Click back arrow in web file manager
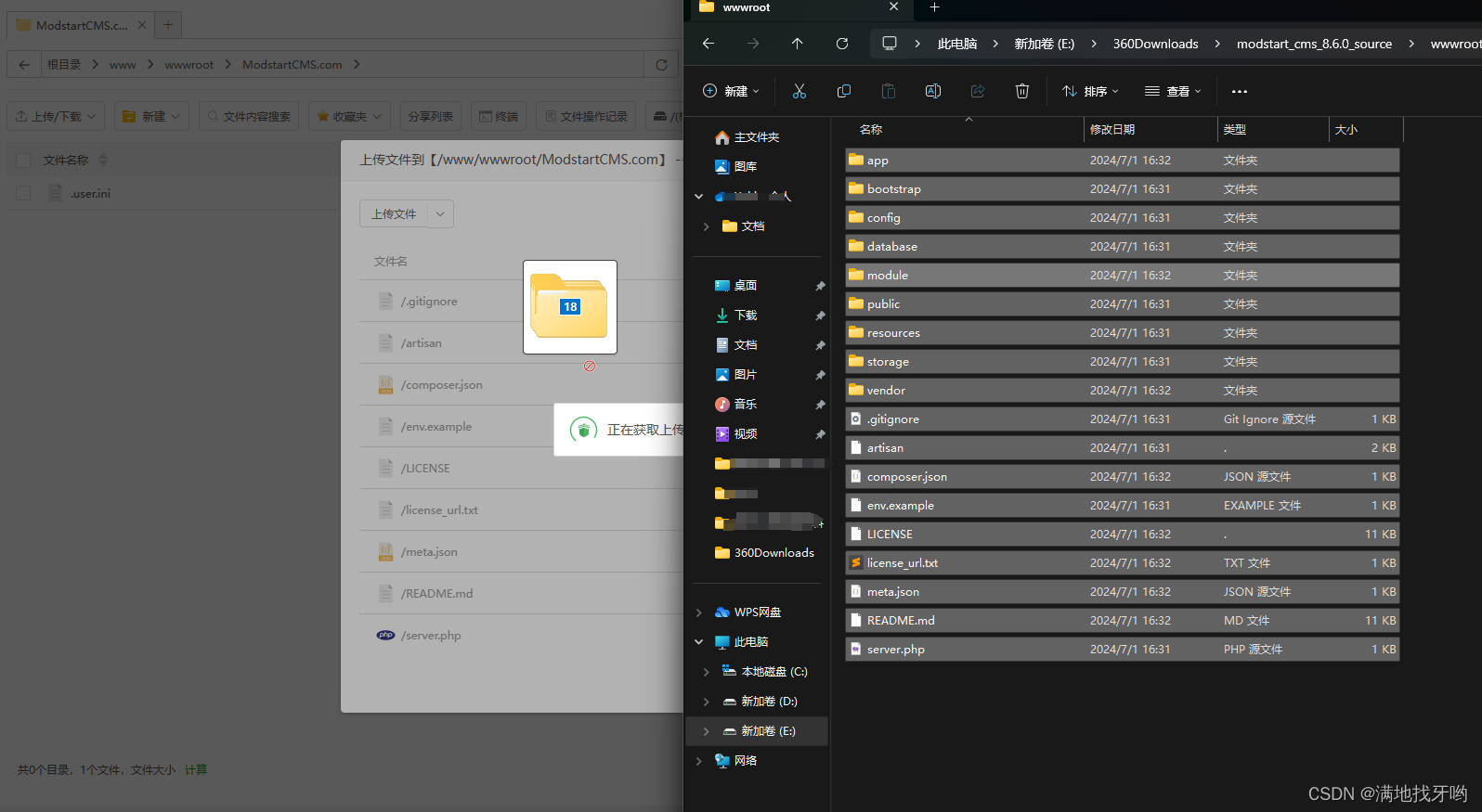The height and width of the screenshot is (812, 1482). [24, 65]
